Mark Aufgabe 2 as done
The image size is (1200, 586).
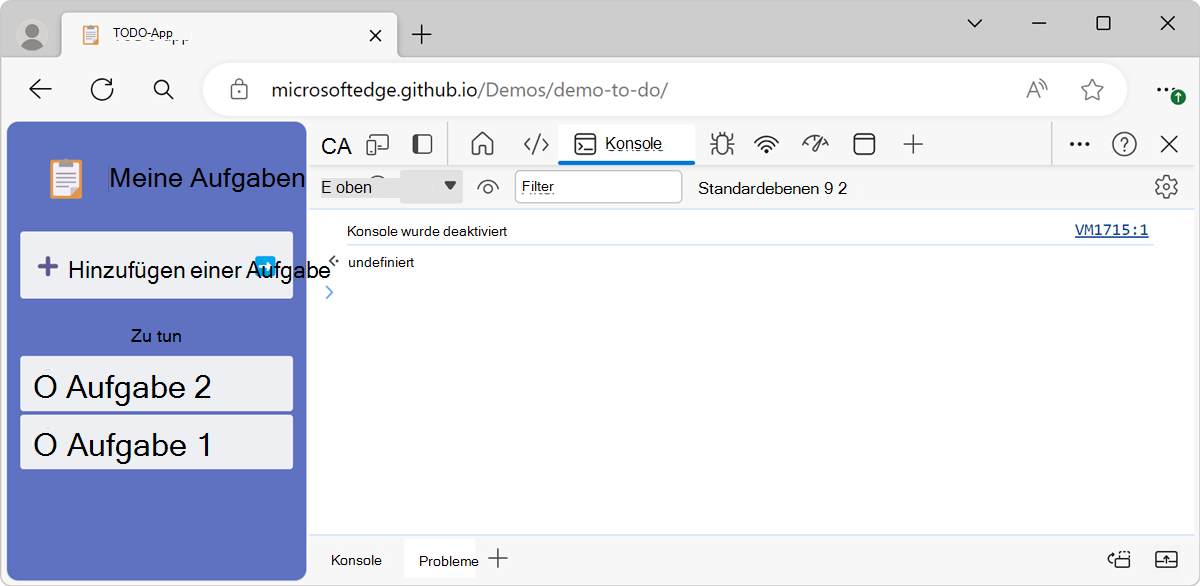click(45, 387)
